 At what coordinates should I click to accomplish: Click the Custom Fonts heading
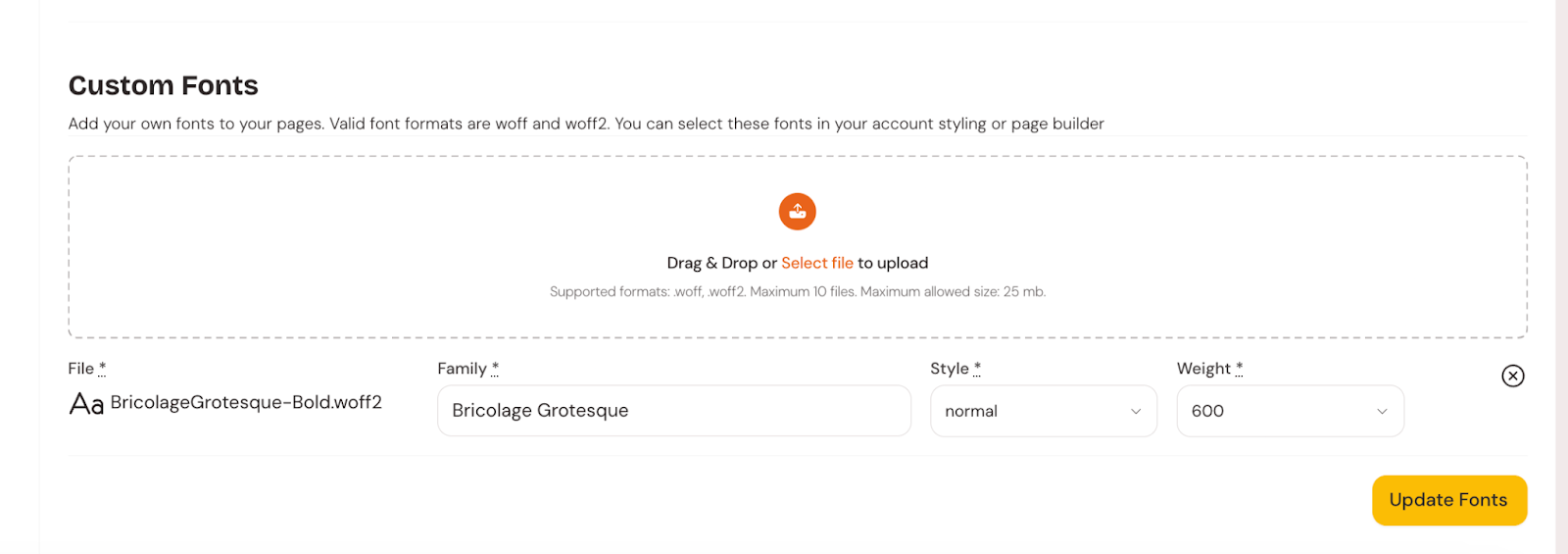[164, 85]
